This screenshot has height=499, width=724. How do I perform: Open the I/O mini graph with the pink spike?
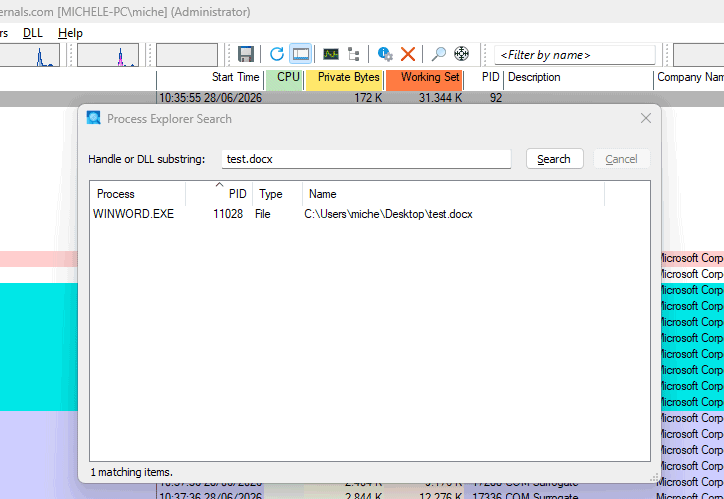[x=108, y=55]
